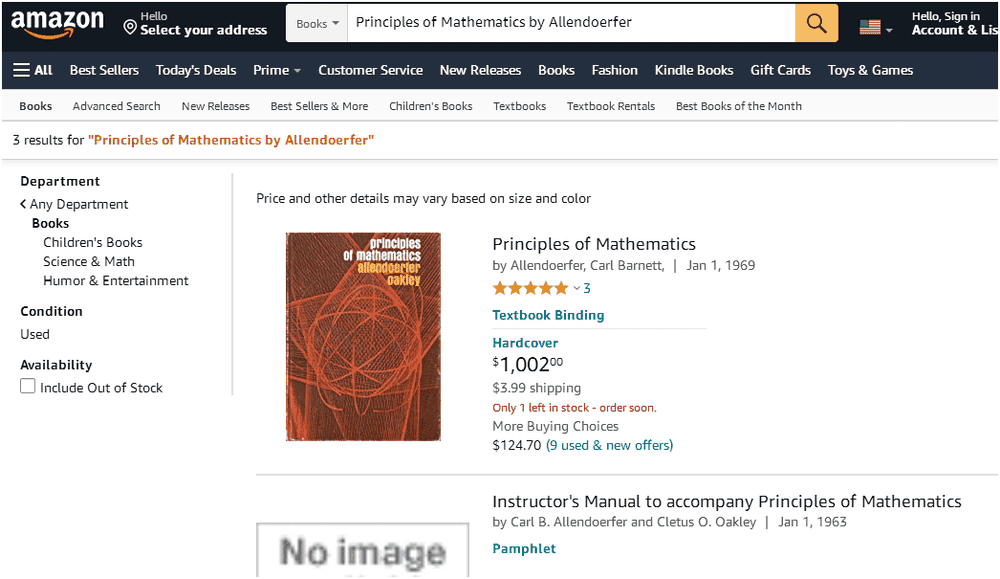Expand the Books search category dropdown
The width and height of the screenshot is (1000, 579).
point(317,23)
